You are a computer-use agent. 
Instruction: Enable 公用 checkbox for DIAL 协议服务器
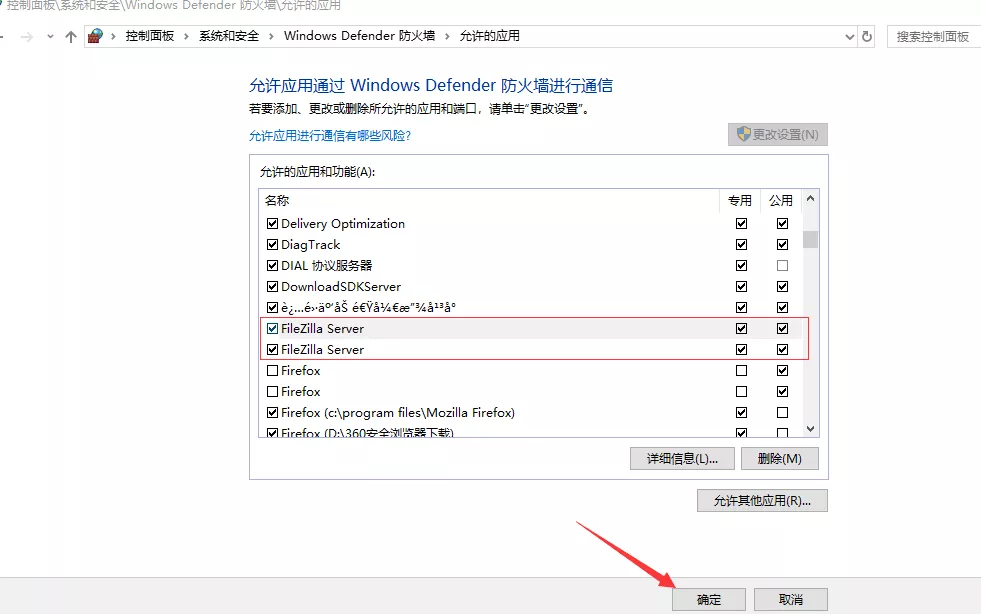coord(782,265)
